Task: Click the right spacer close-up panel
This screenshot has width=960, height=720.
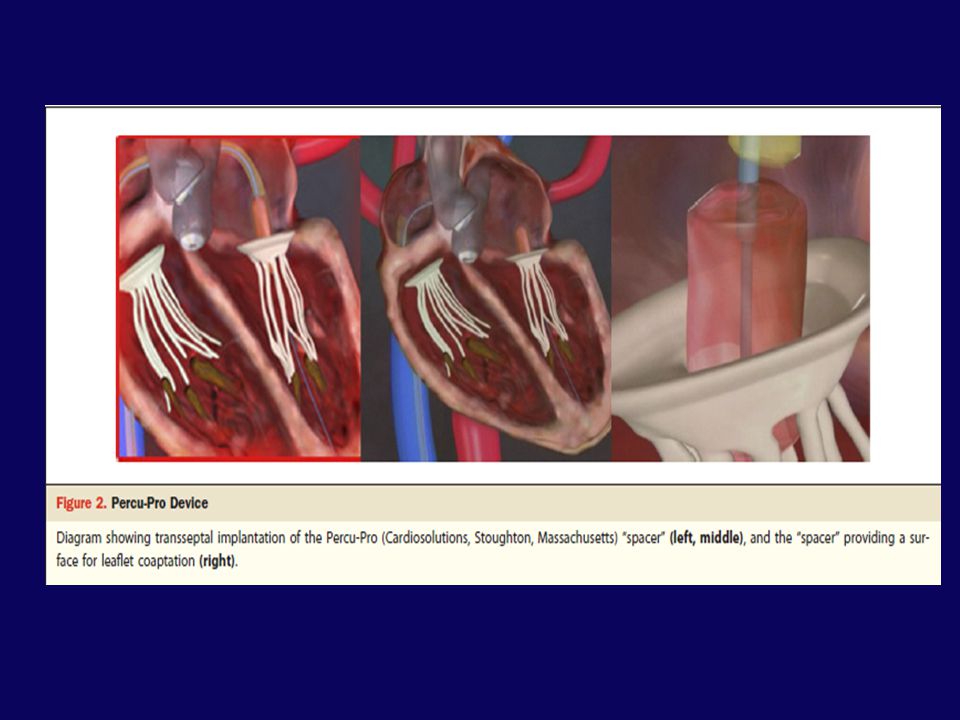Action: point(741,298)
